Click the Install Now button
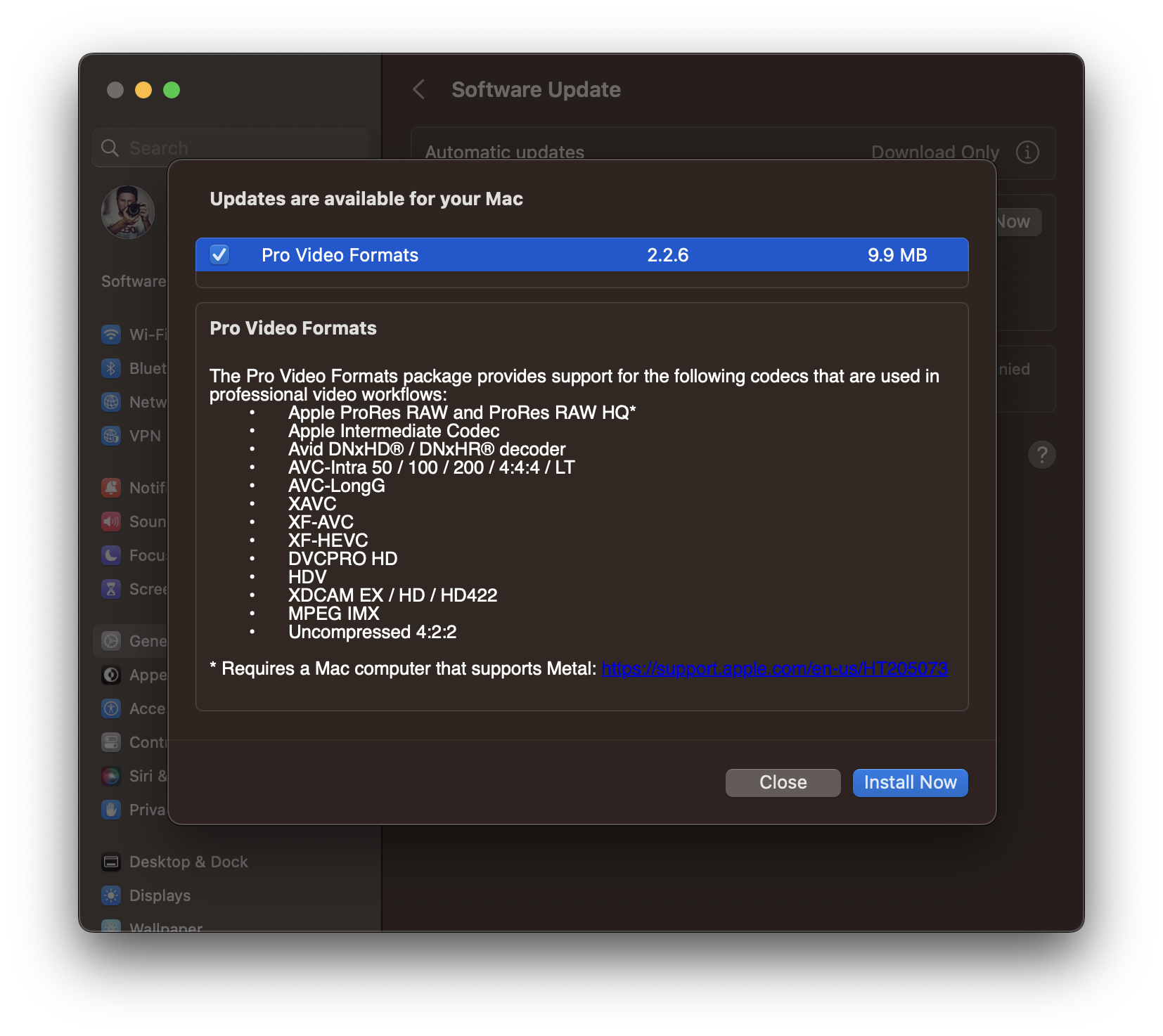 tap(910, 782)
